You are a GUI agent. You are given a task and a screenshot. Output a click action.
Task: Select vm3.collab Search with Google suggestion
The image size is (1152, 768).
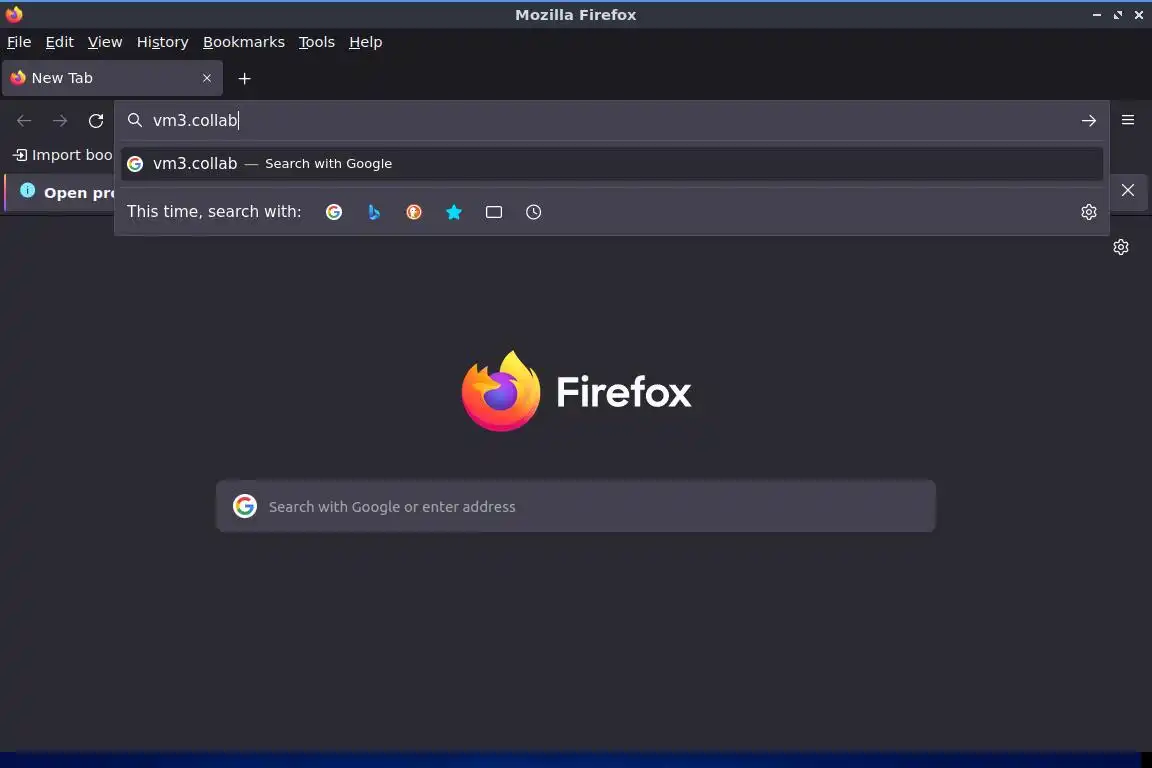coord(612,164)
